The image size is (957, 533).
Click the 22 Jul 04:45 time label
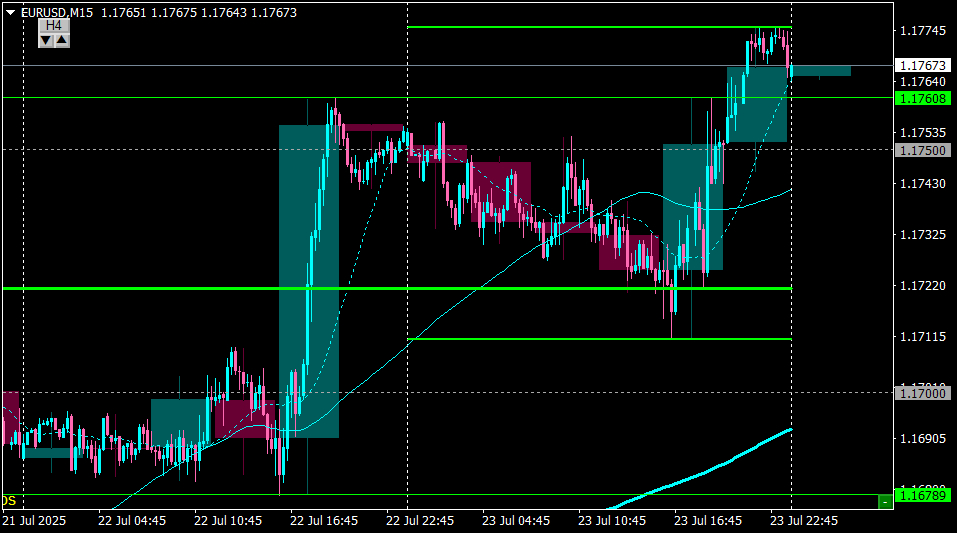tap(132, 521)
